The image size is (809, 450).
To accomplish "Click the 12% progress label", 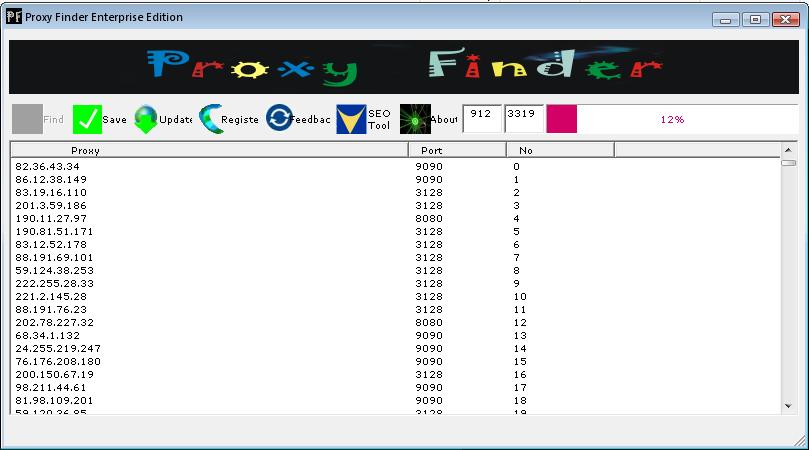I will pos(672,120).
